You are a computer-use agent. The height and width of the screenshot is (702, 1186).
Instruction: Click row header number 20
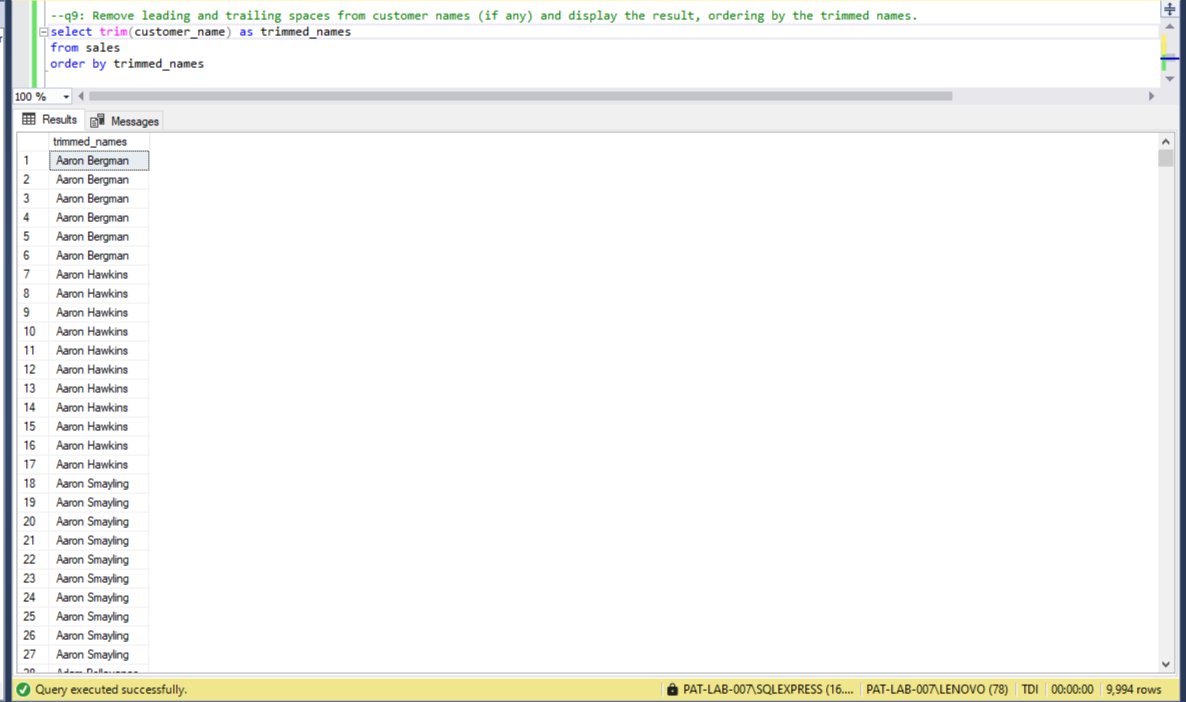click(33, 521)
